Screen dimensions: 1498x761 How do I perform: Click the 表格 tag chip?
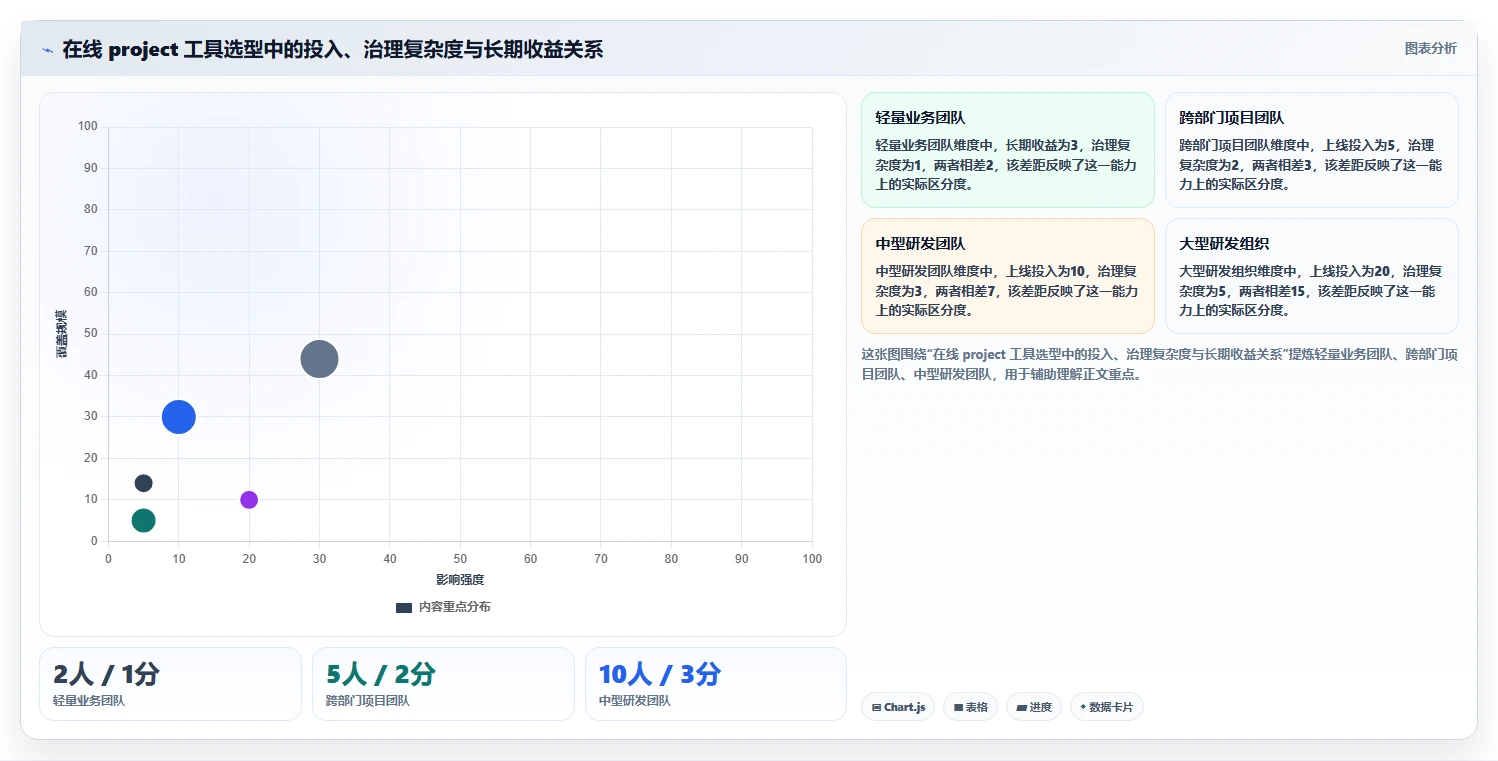click(x=970, y=707)
